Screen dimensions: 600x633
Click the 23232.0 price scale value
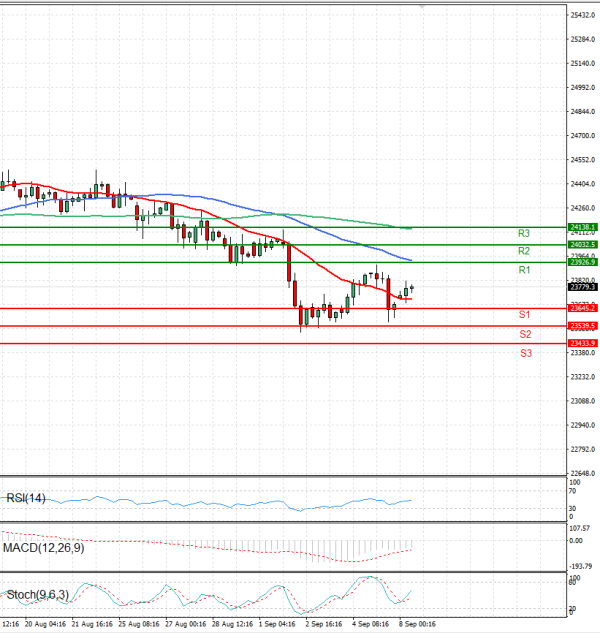coord(583,377)
